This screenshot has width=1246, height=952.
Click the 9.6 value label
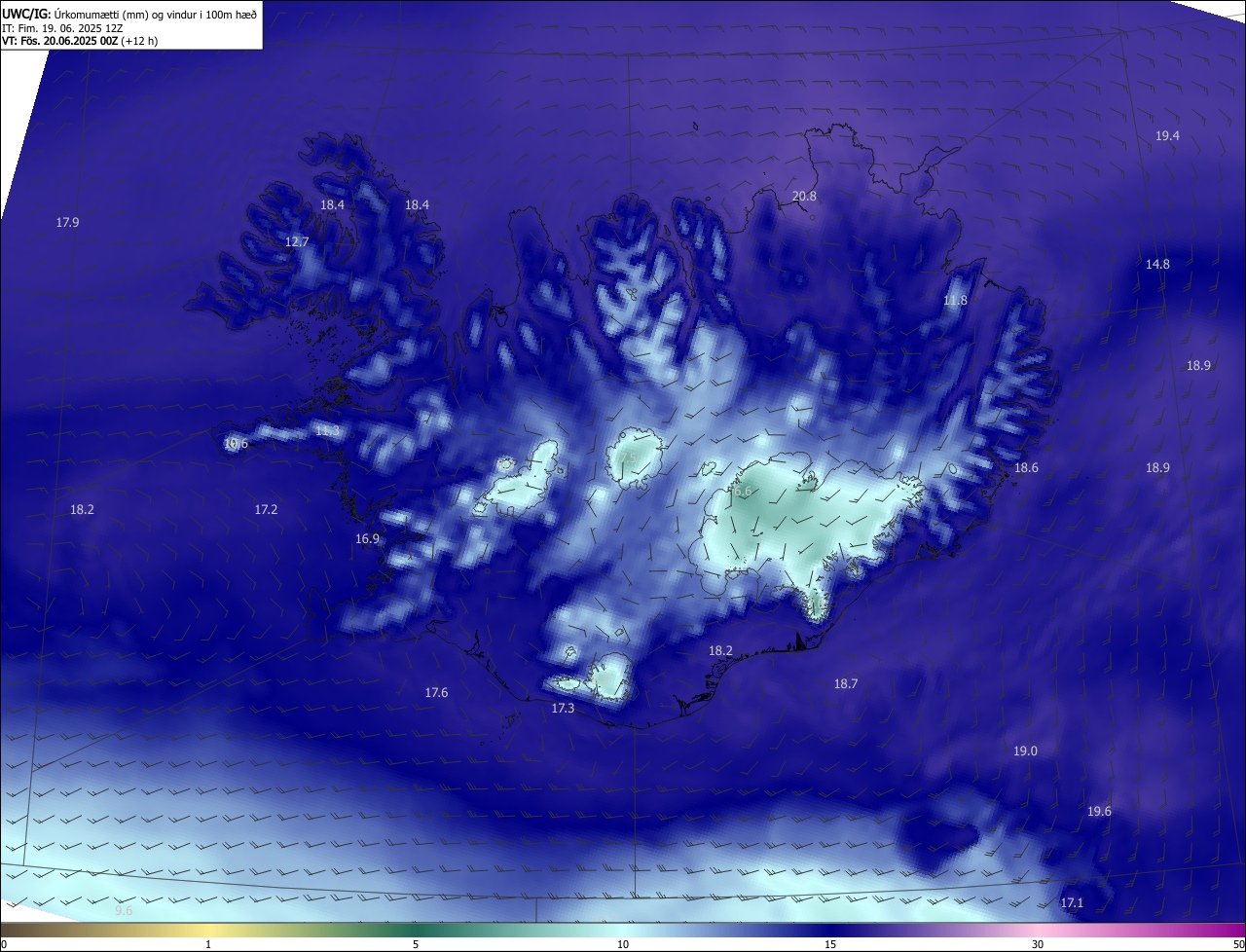click(124, 911)
